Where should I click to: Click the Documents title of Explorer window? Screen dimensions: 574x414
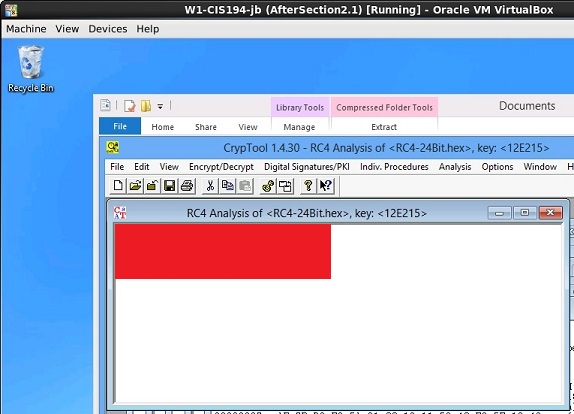[x=527, y=106]
